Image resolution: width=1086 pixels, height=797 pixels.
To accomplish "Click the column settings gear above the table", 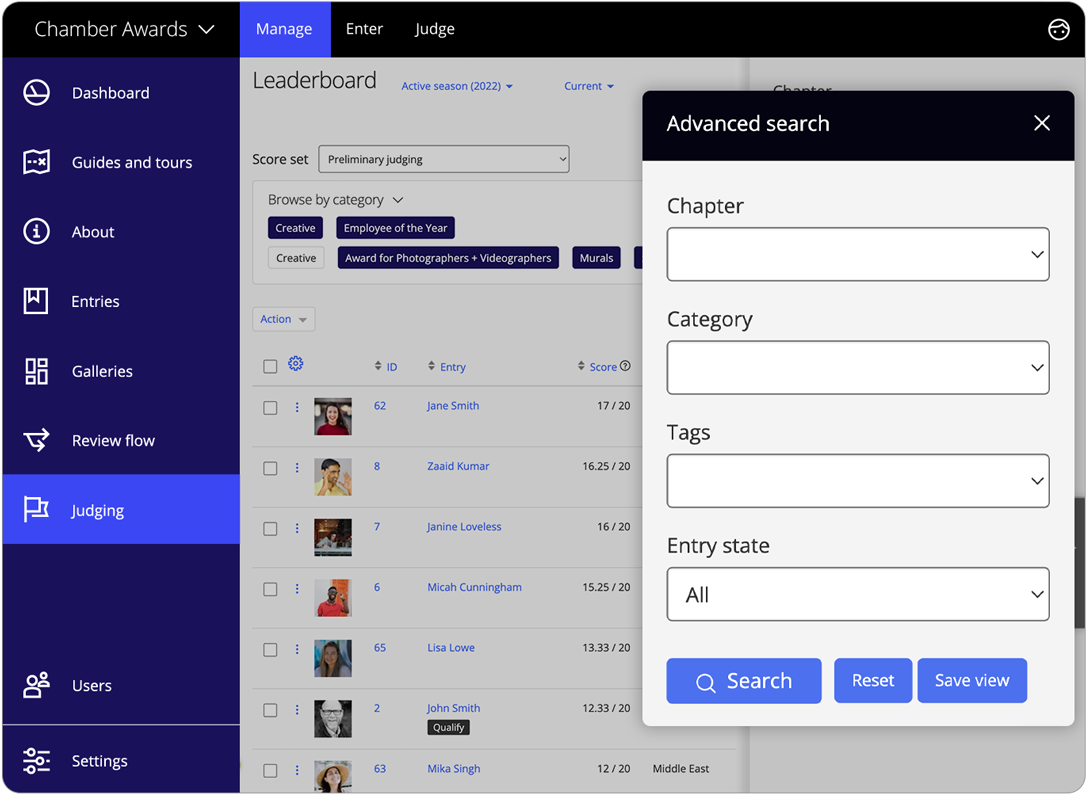I will pyautogui.click(x=295, y=364).
